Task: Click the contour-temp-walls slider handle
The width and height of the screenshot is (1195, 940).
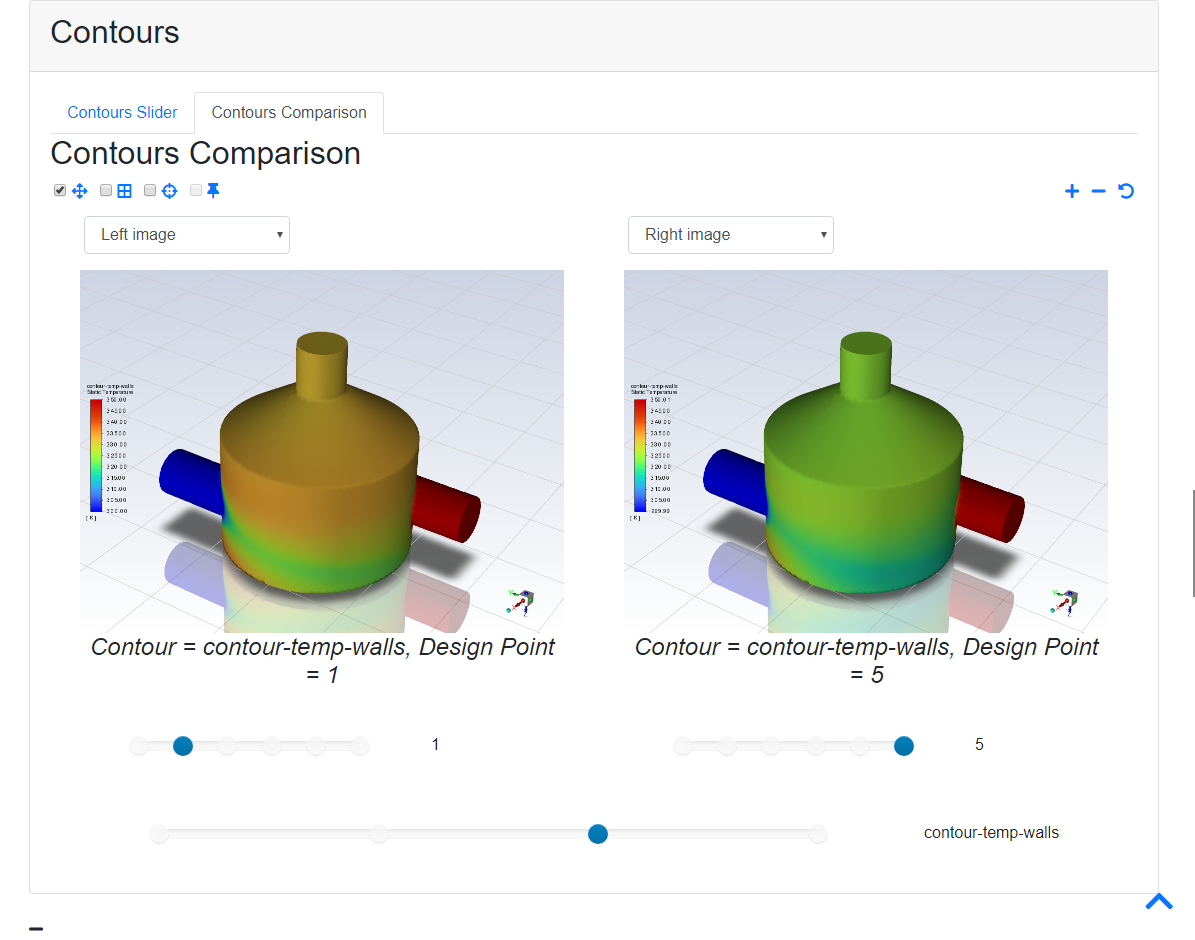Action: click(x=598, y=834)
